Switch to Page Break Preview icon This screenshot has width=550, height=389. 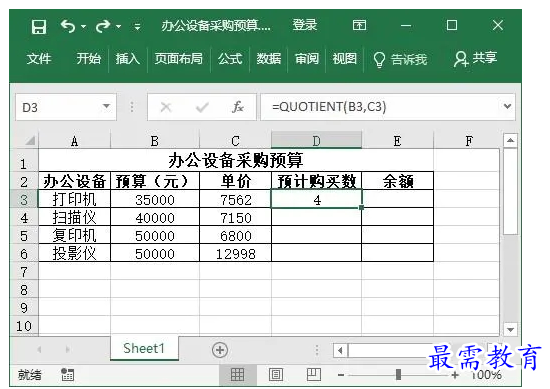pyautogui.click(x=314, y=374)
